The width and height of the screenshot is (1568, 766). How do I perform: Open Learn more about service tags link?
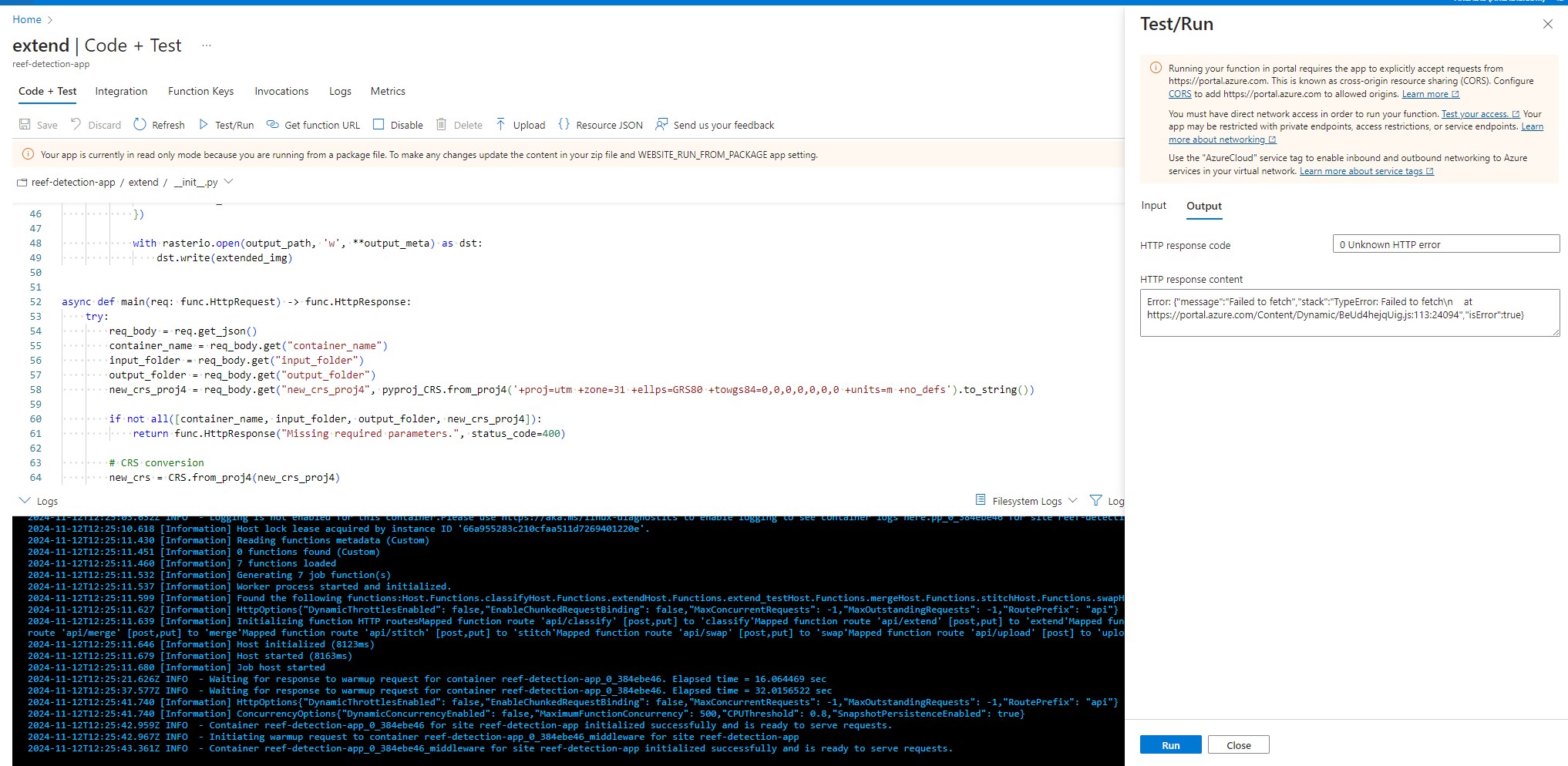(x=1366, y=171)
